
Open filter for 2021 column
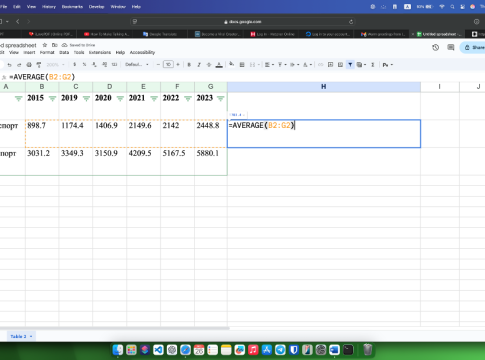(154, 98)
